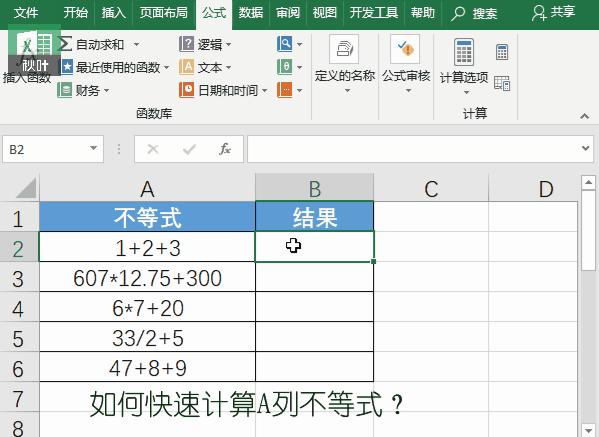Click the More Functions orange book icon
This screenshot has width=599, height=437.
tap(285, 90)
